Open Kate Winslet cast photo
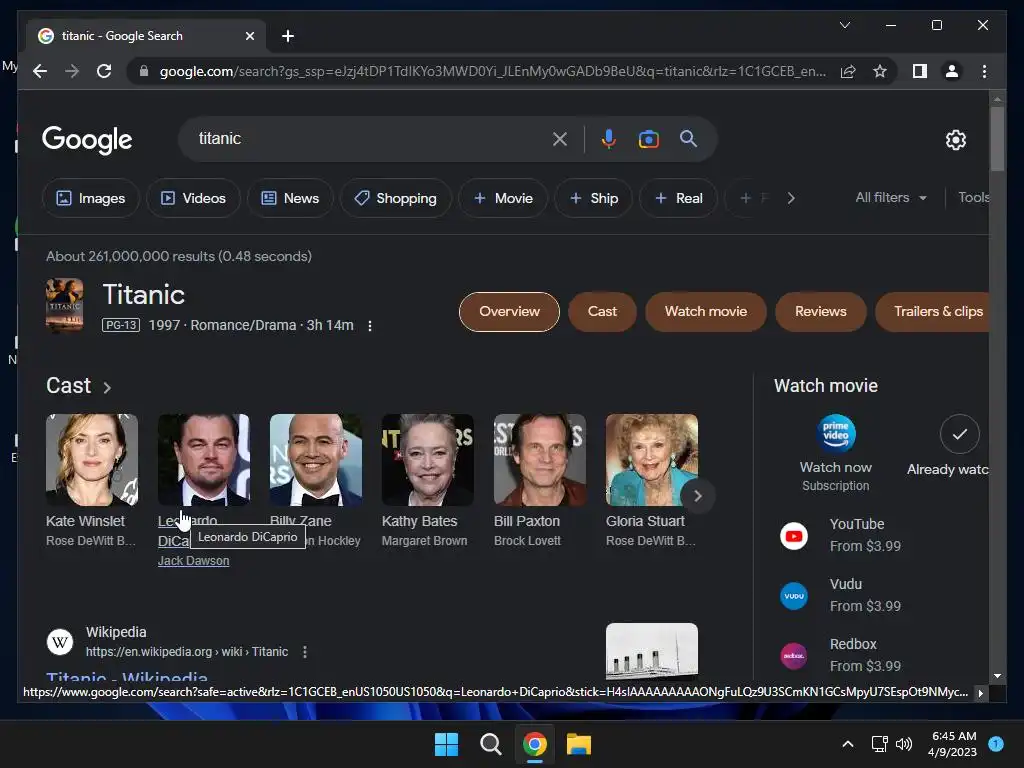The image size is (1024, 768). point(92,460)
